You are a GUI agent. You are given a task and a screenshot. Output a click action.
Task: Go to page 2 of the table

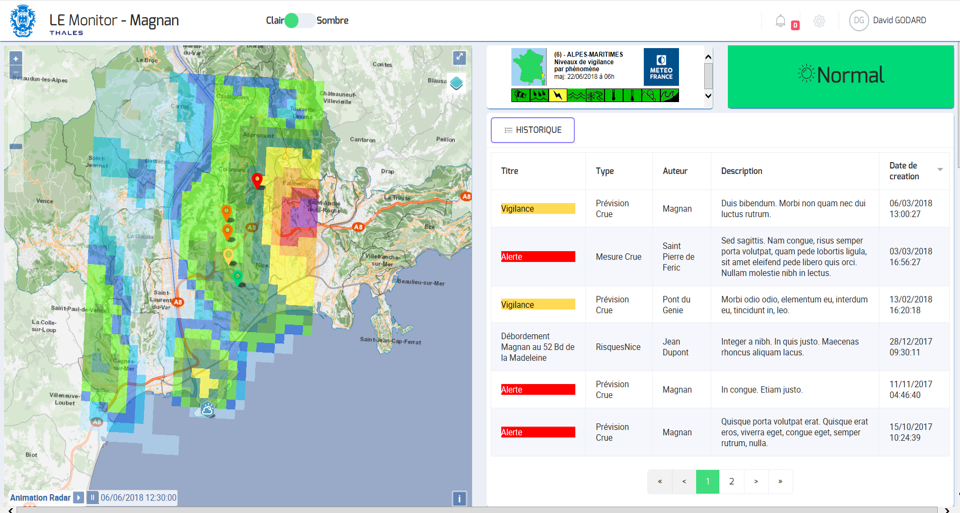(x=732, y=481)
